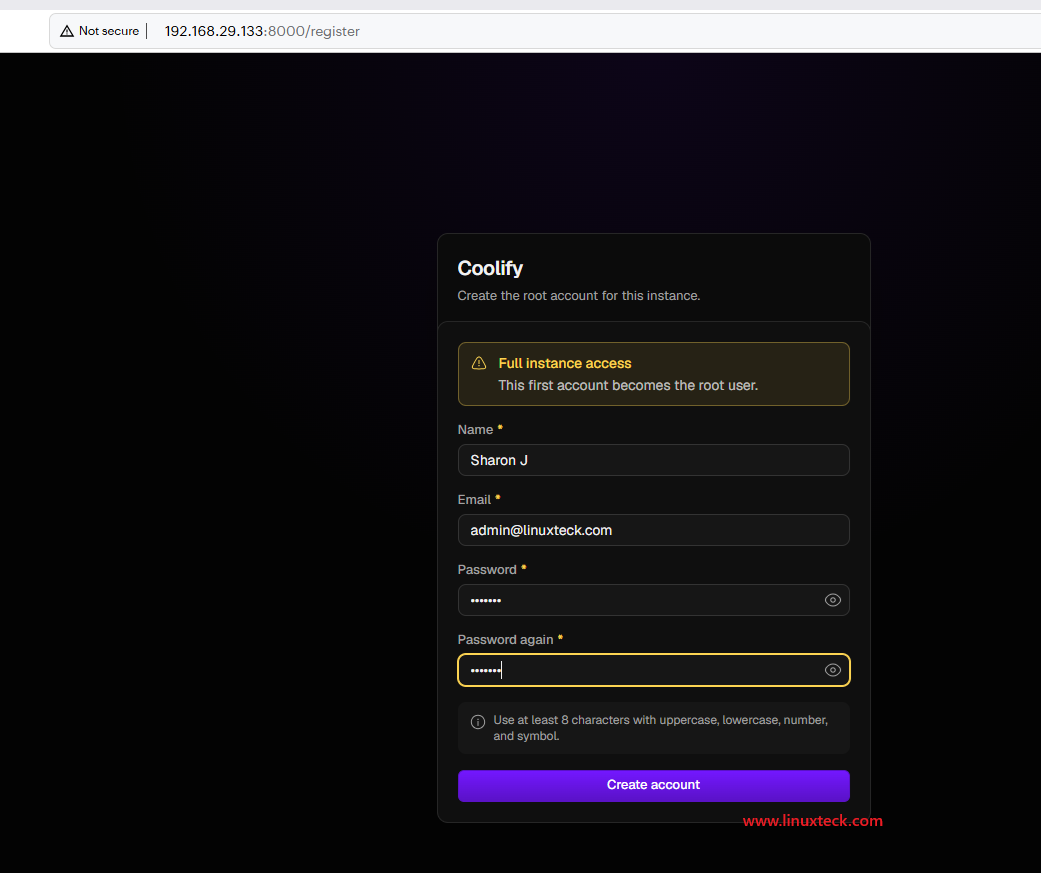Click the 'Not secure' label text
The height and width of the screenshot is (873, 1041).
[x=109, y=31]
